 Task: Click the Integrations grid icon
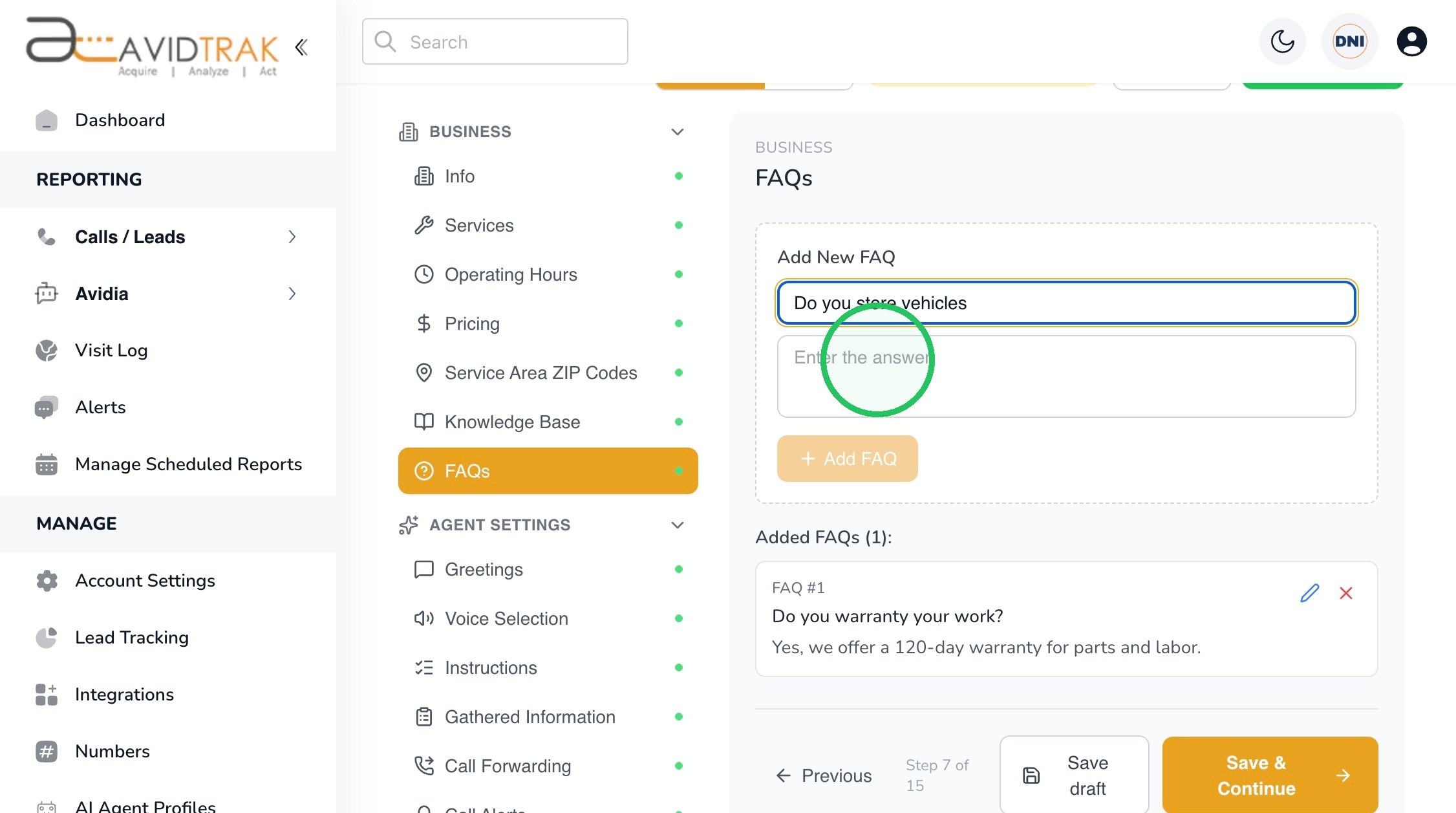[46, 695]
